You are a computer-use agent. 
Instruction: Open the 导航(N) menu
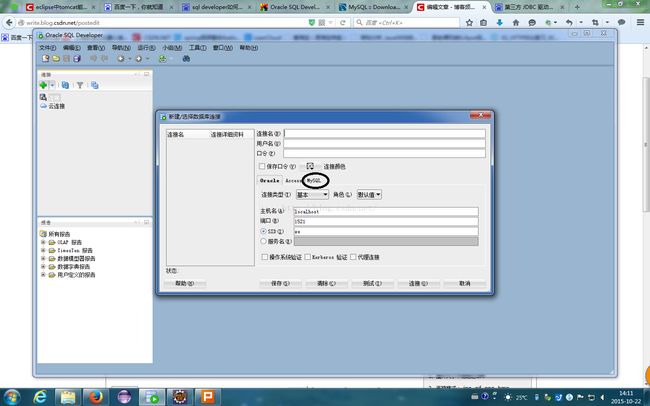tap(121, 48)
